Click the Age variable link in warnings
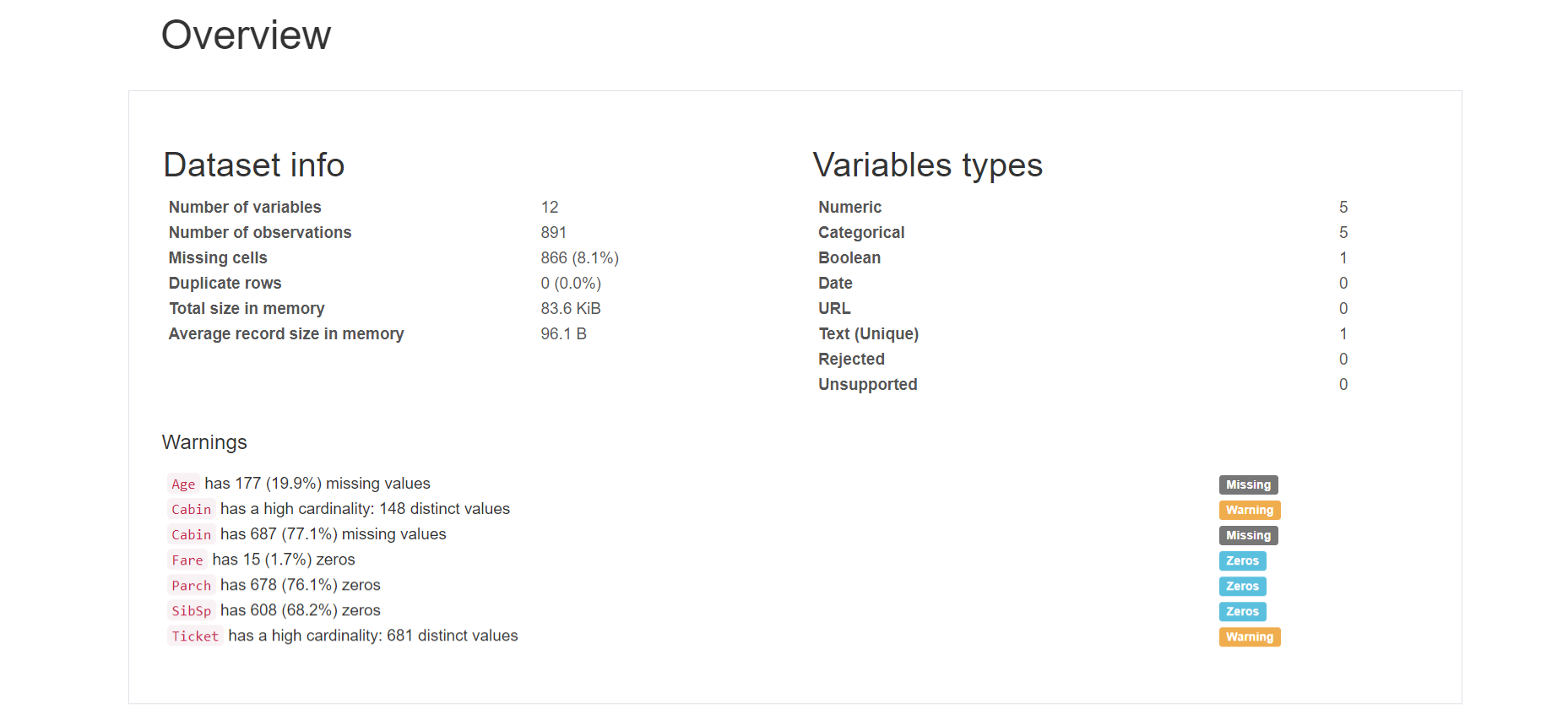Image resolution: width=1568 pixels, height=709 pixels. click(x=183, y=484)
